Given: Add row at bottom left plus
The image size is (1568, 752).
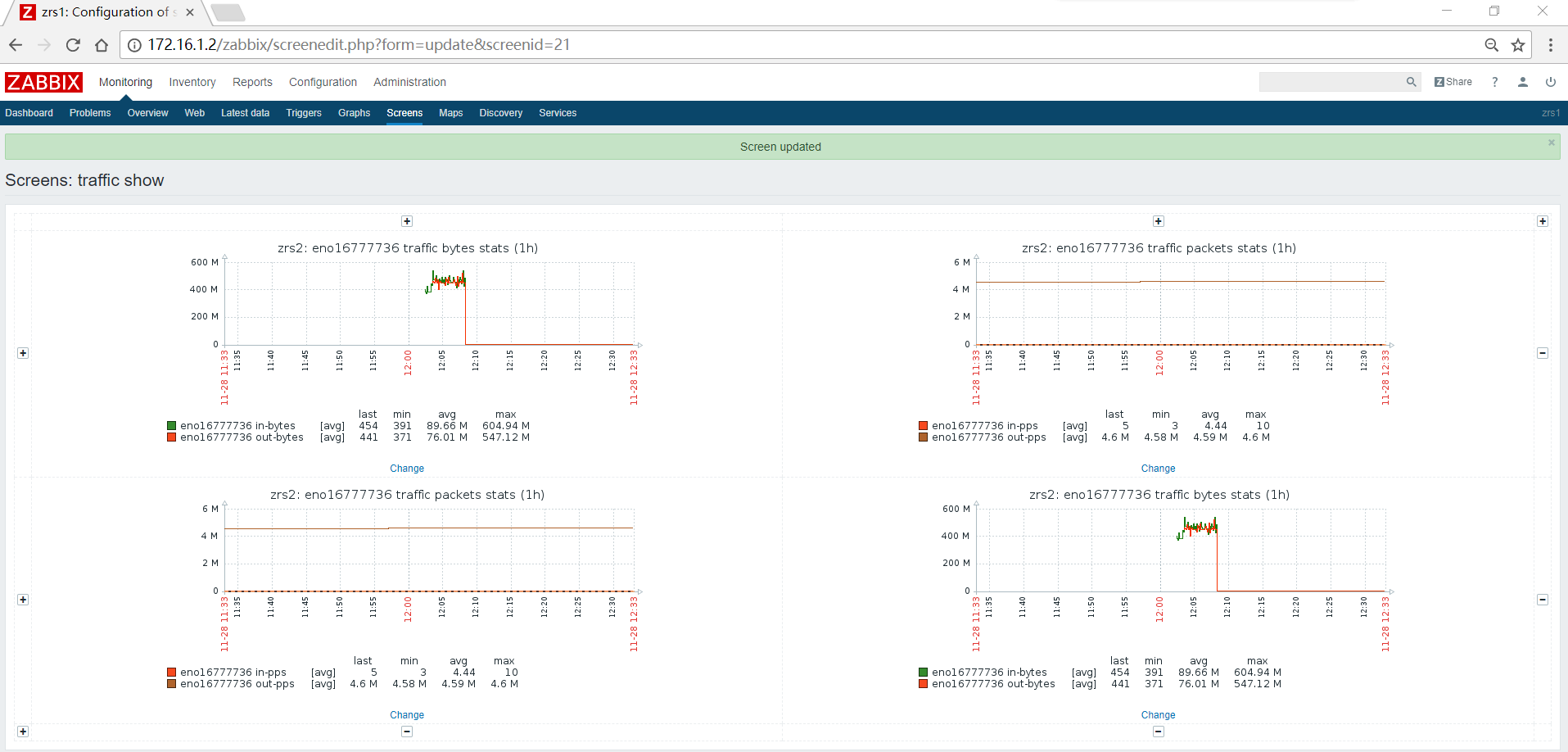Looking at the screenshot, I should (23, 732).
